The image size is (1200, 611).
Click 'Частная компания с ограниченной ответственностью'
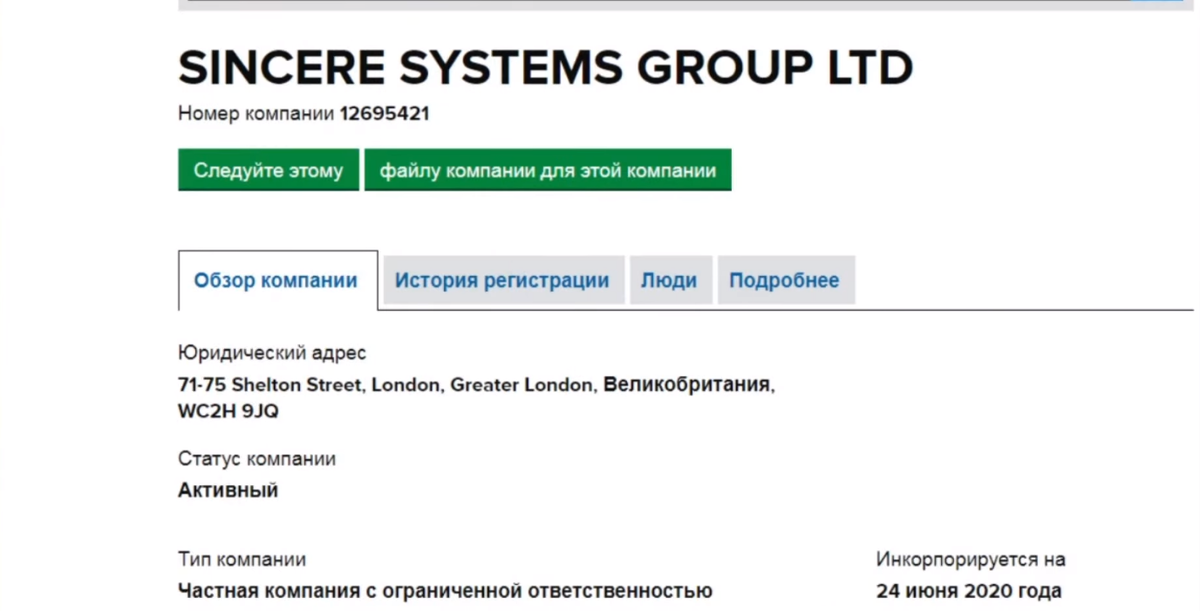(445, 591)
